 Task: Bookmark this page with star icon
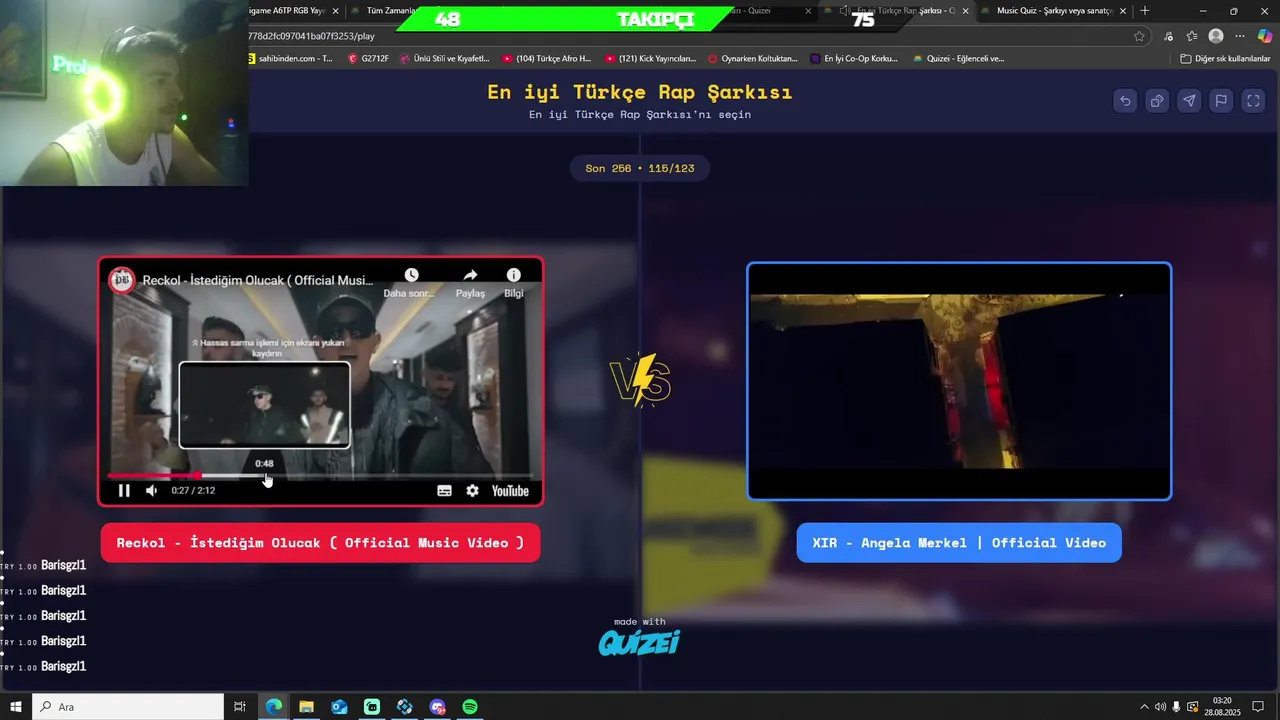1139,36
